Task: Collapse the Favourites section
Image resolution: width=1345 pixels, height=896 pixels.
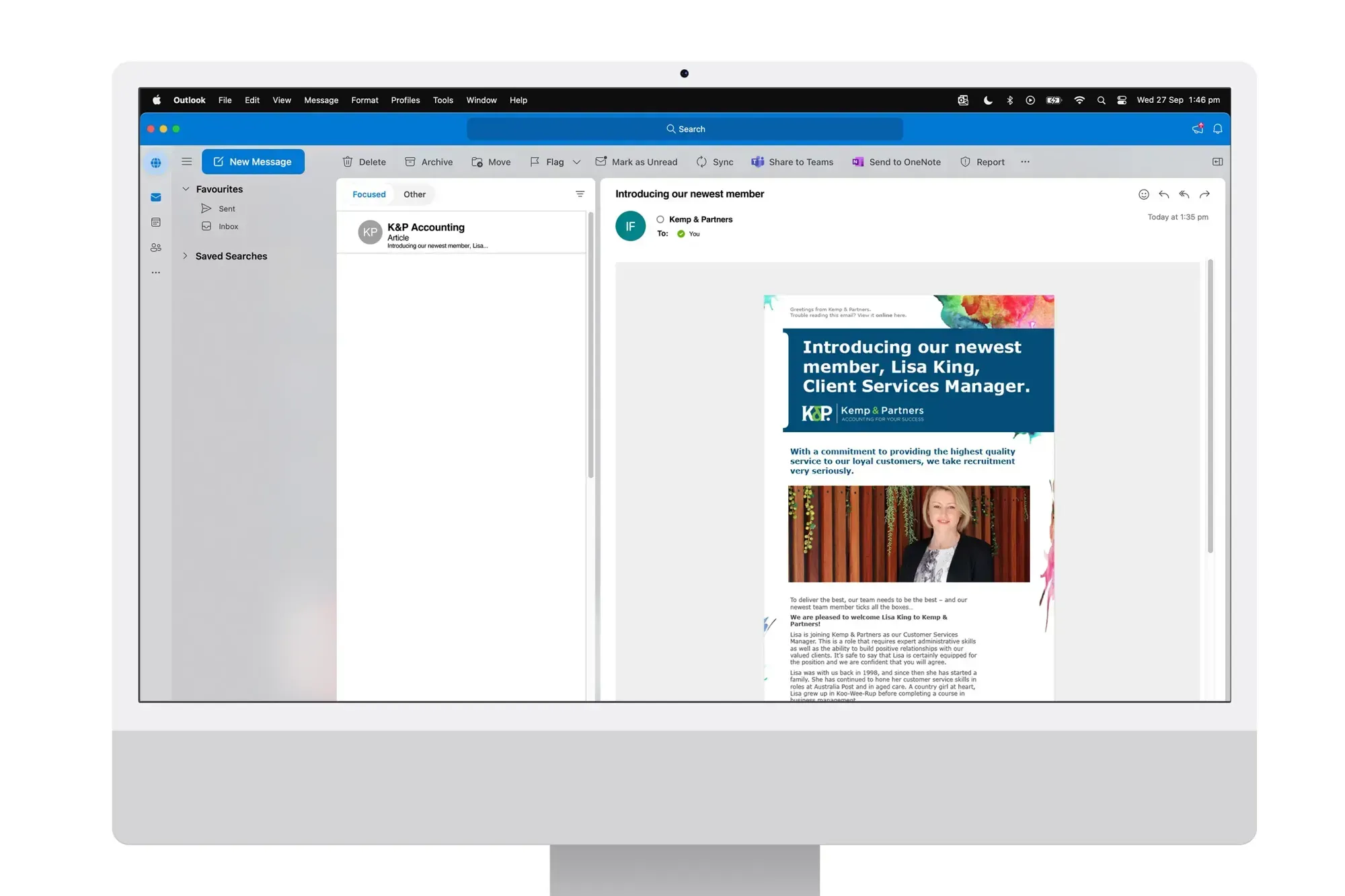Action: click(186, 189)
